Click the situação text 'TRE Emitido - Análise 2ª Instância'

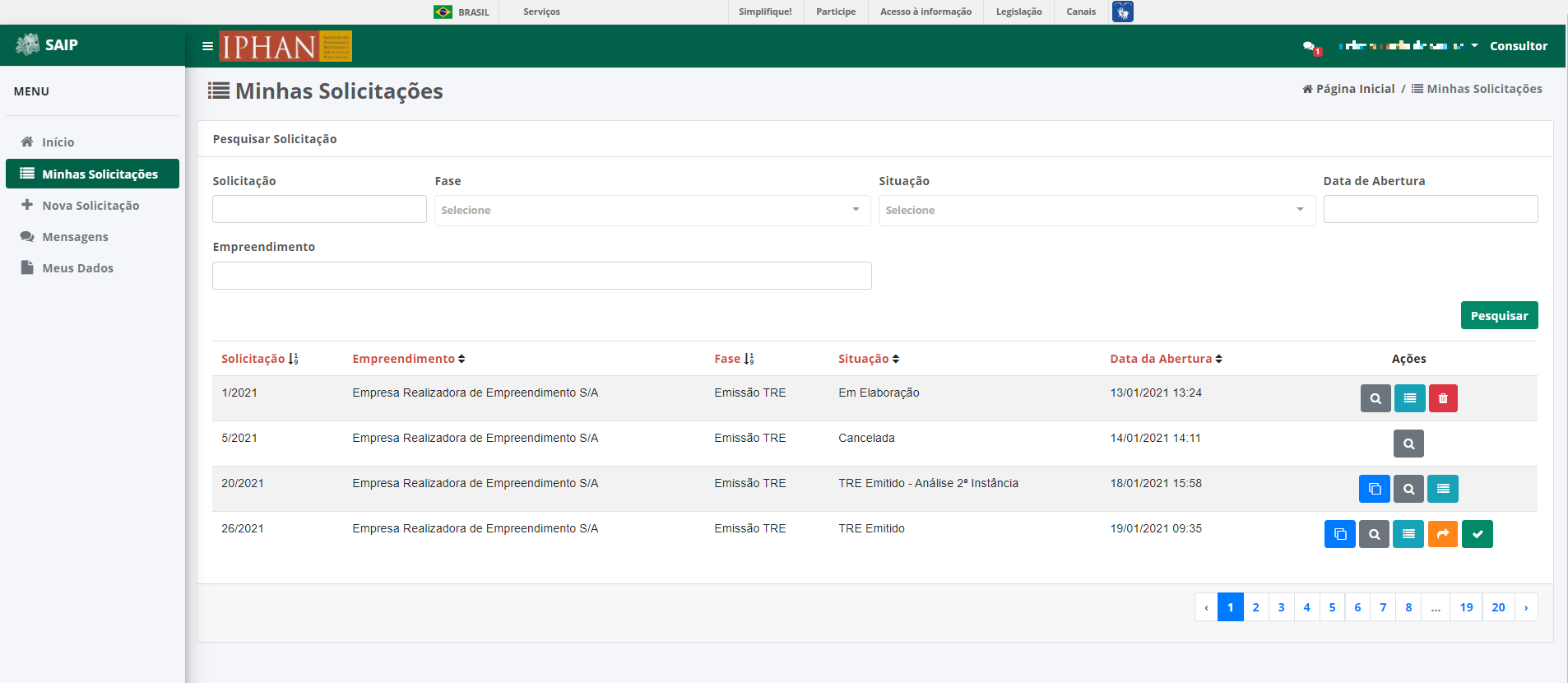click(x=928, y=483)
